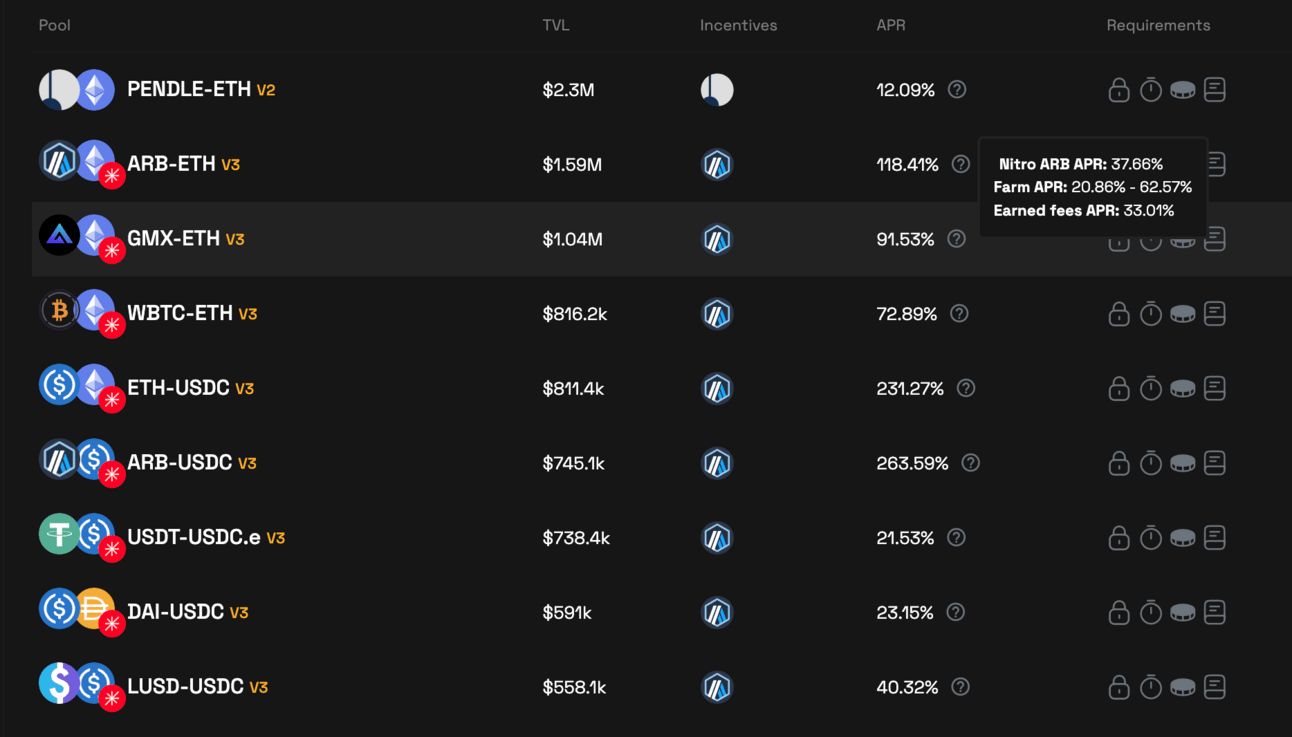
Task: Click the Pendle incentive icon in the first row
Action: pos(717,90)
